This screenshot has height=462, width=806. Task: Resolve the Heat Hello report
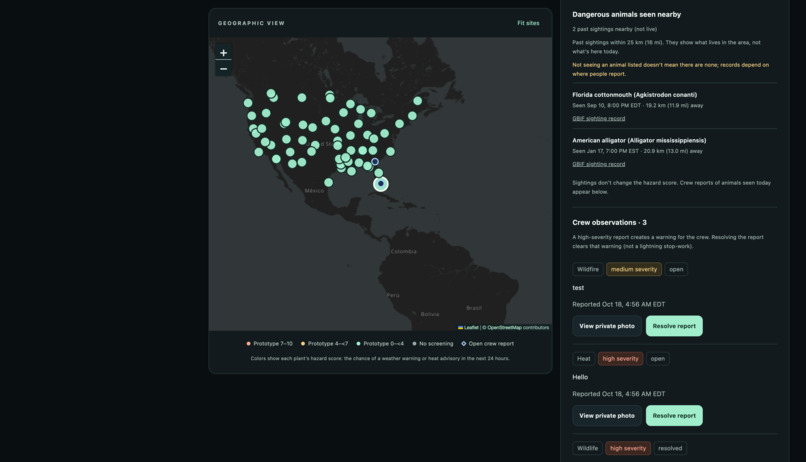click(x=674, y=415)
